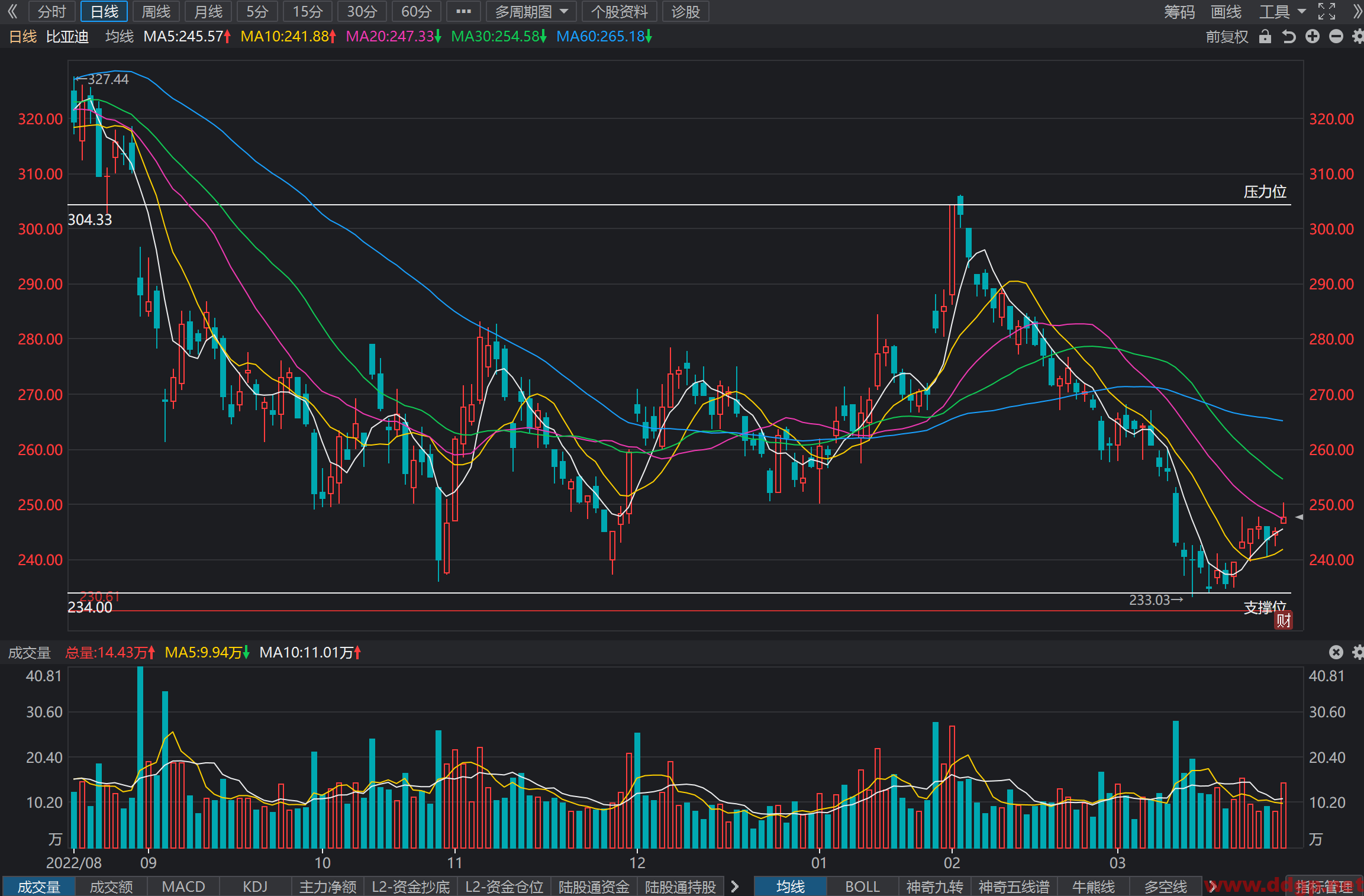Click the 234.00 support price label
Screen dimensions: 1364x896
pyautogui.click(x=90, y=608)
